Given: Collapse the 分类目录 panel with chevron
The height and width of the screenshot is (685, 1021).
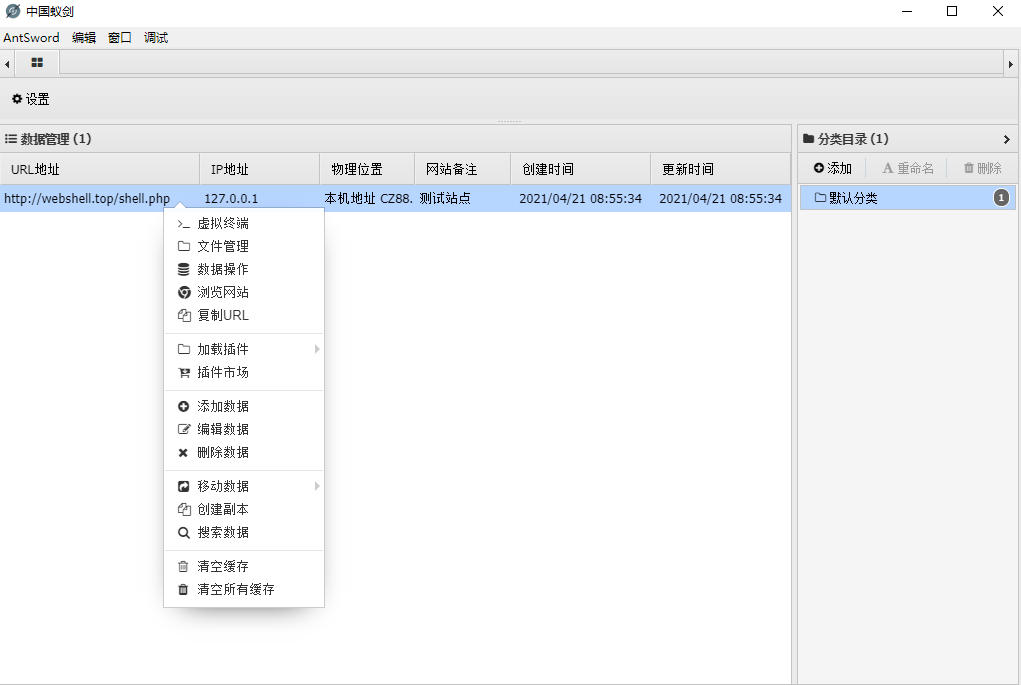Looking at the screenshot, I should tap(1006, 139).
